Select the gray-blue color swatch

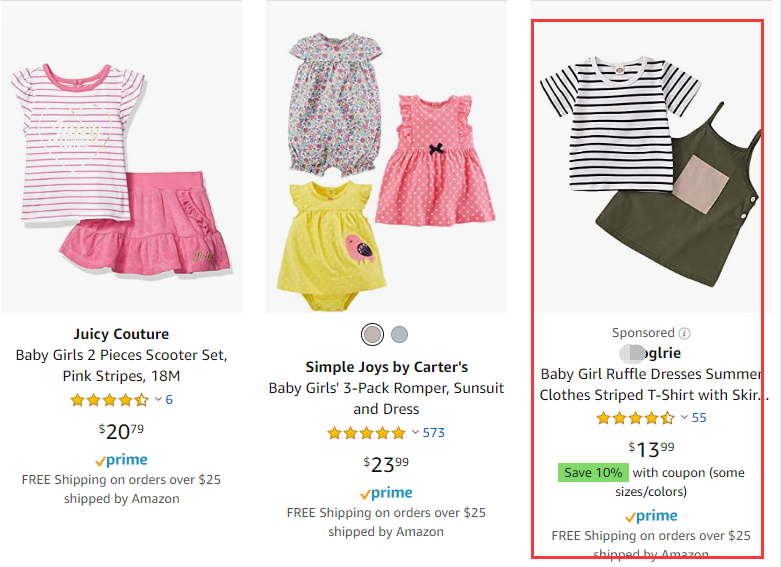399,334
